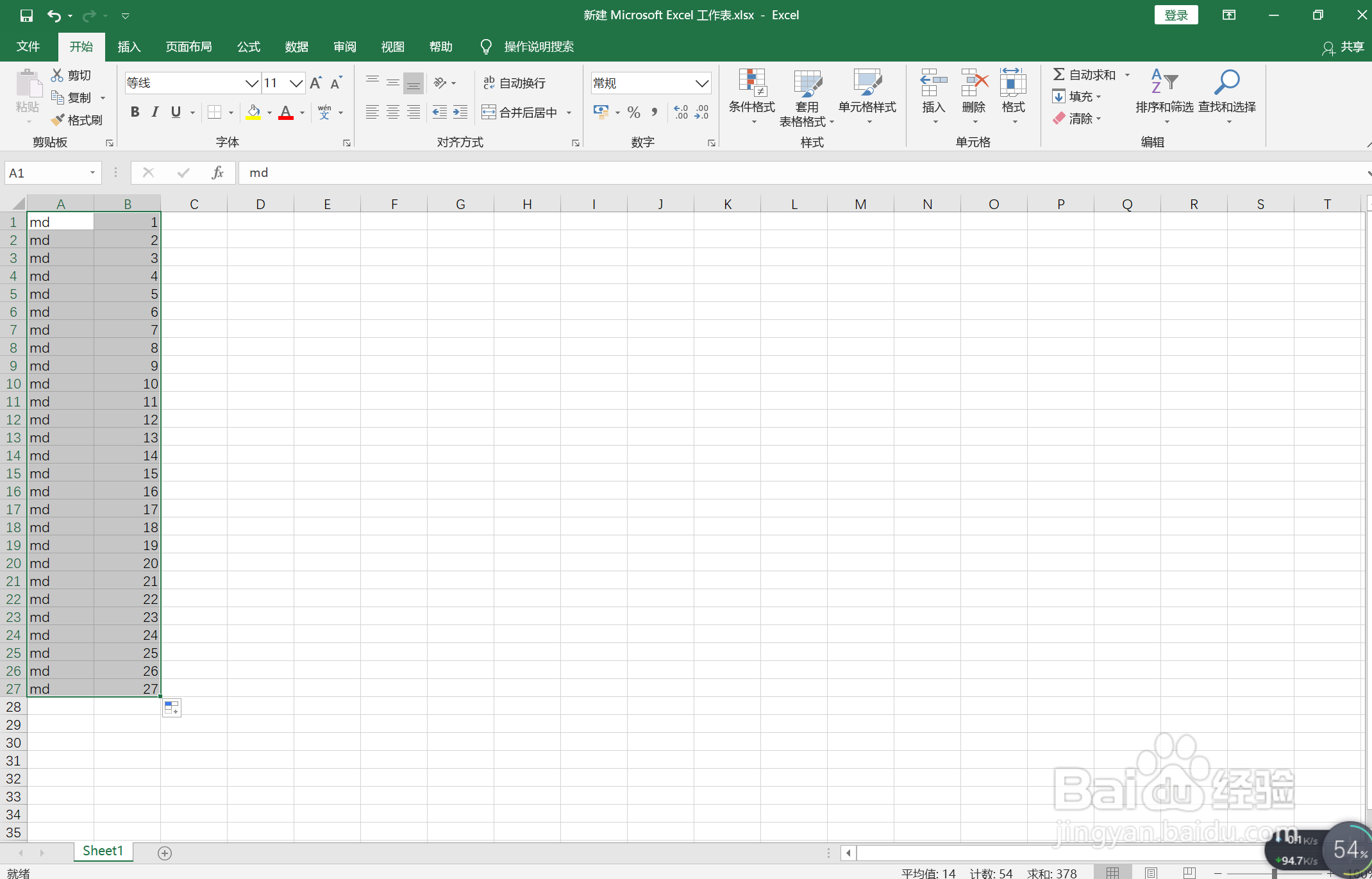The width and height of the screenshot is (1372, 879).
Task: Toggle Bold formatting
Action: click(135, 112)
